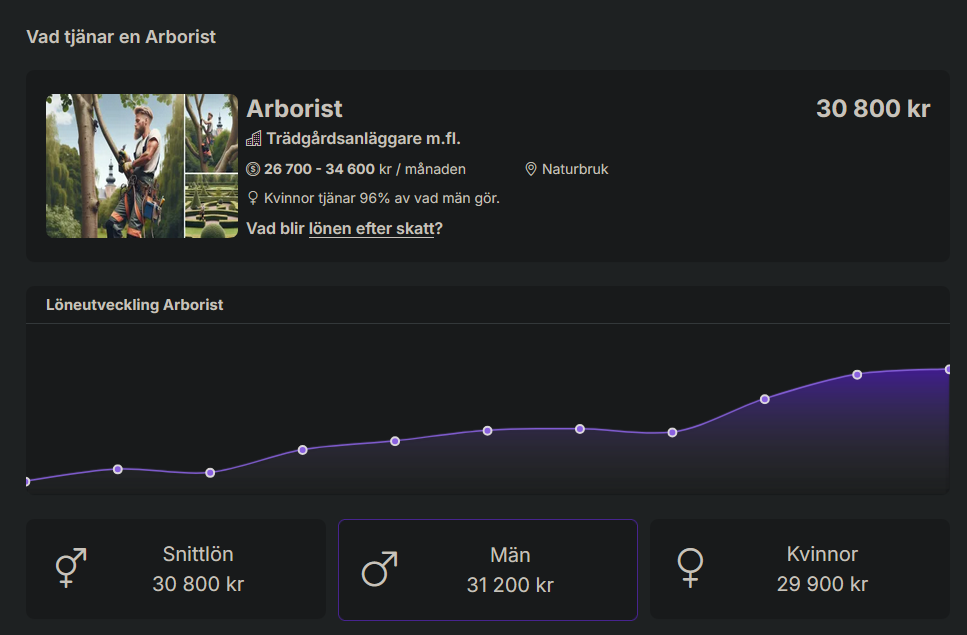Open the Trädgårdsanläggare m.fl. category
This screenshot has height=635, width=967.
[363, 139]
